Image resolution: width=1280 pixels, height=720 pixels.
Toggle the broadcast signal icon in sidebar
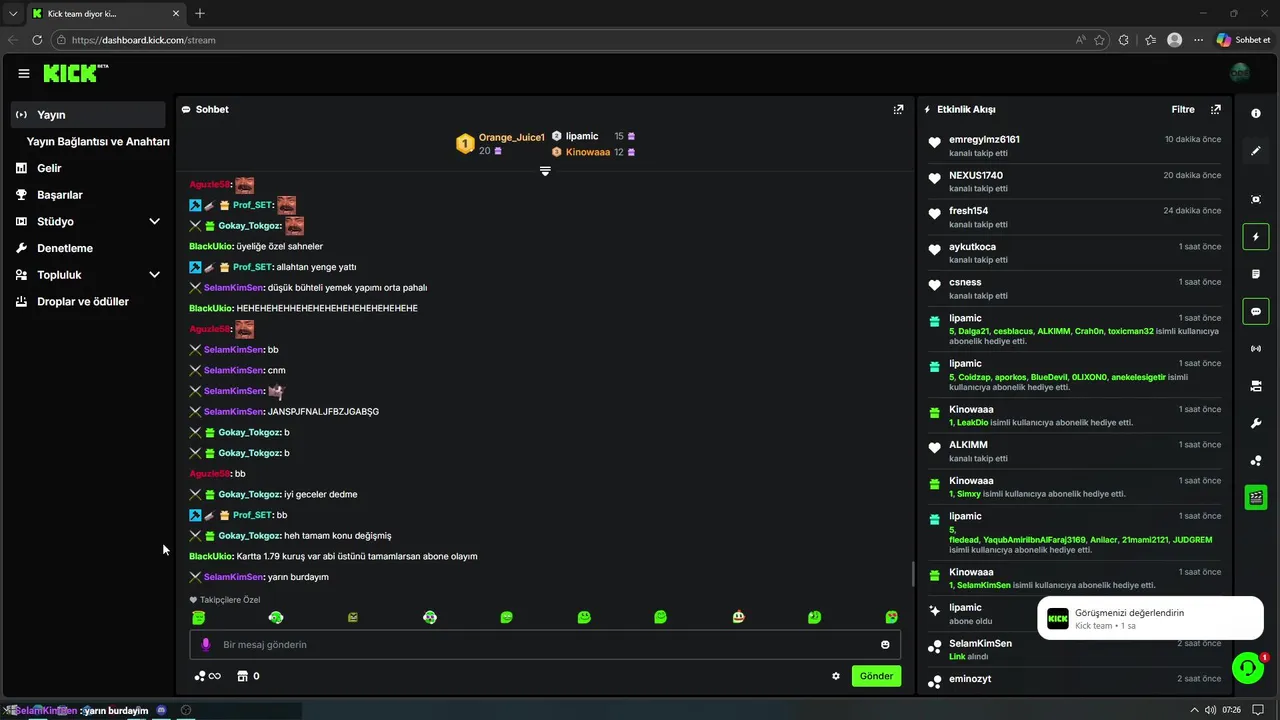point(1256,348)
